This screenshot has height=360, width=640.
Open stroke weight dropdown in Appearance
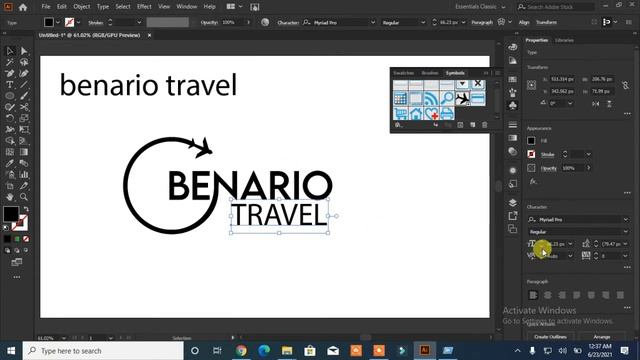coord(588,154)
